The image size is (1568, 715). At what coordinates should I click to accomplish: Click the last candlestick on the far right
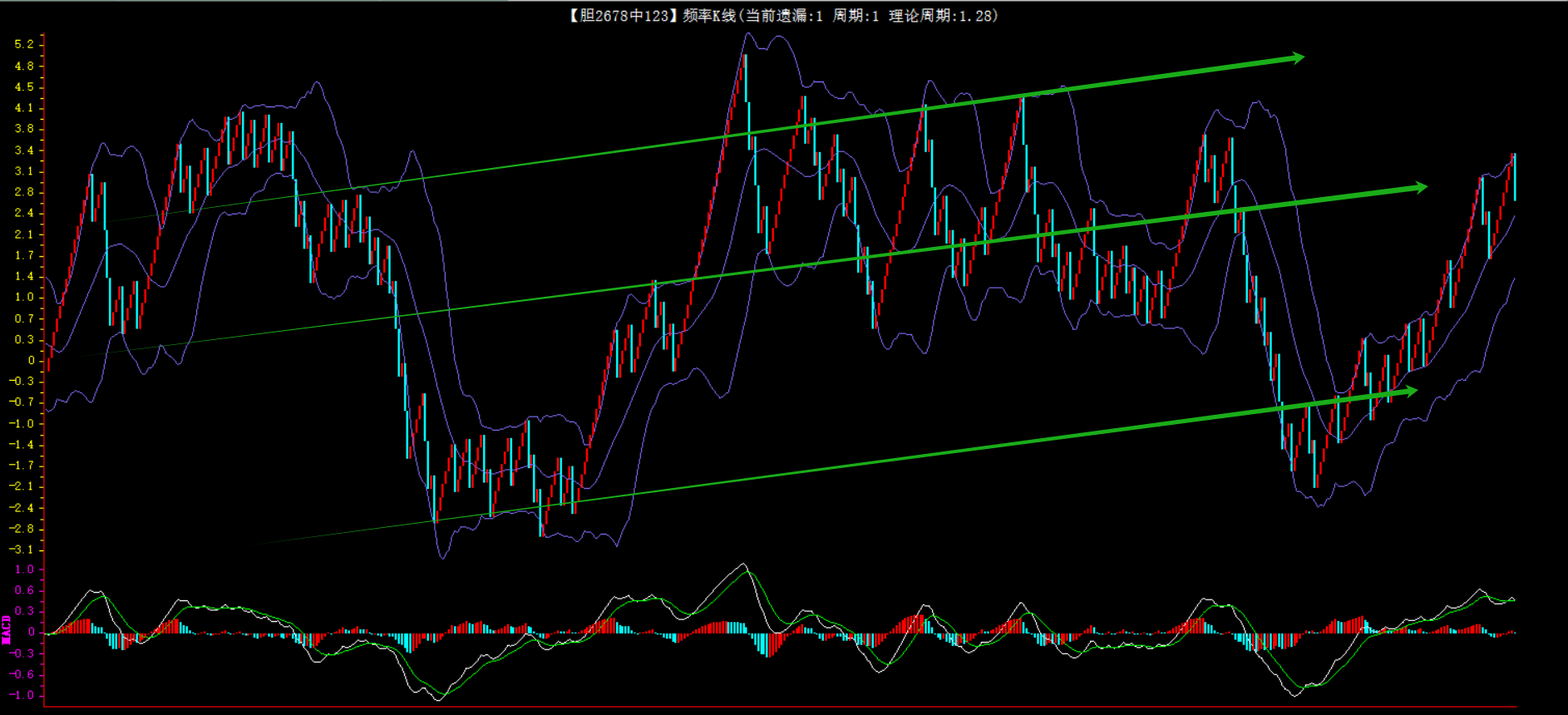[x=1514, y=176]
